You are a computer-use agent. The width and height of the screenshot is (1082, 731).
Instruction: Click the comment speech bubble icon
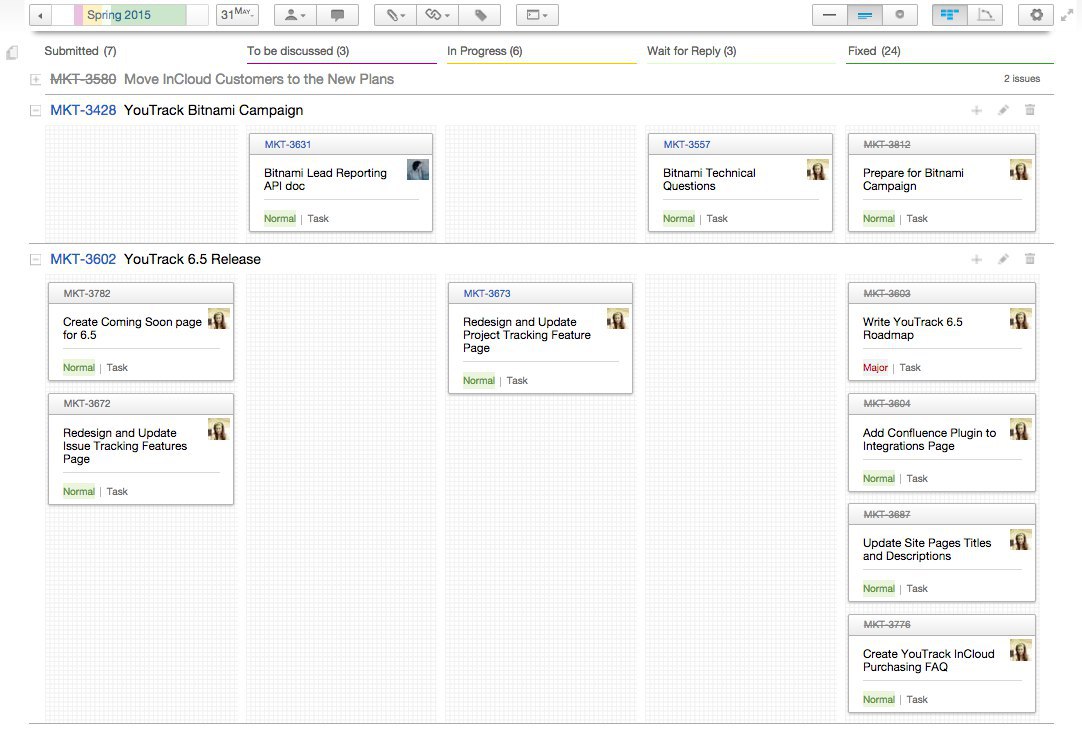(x=337, y=15)
